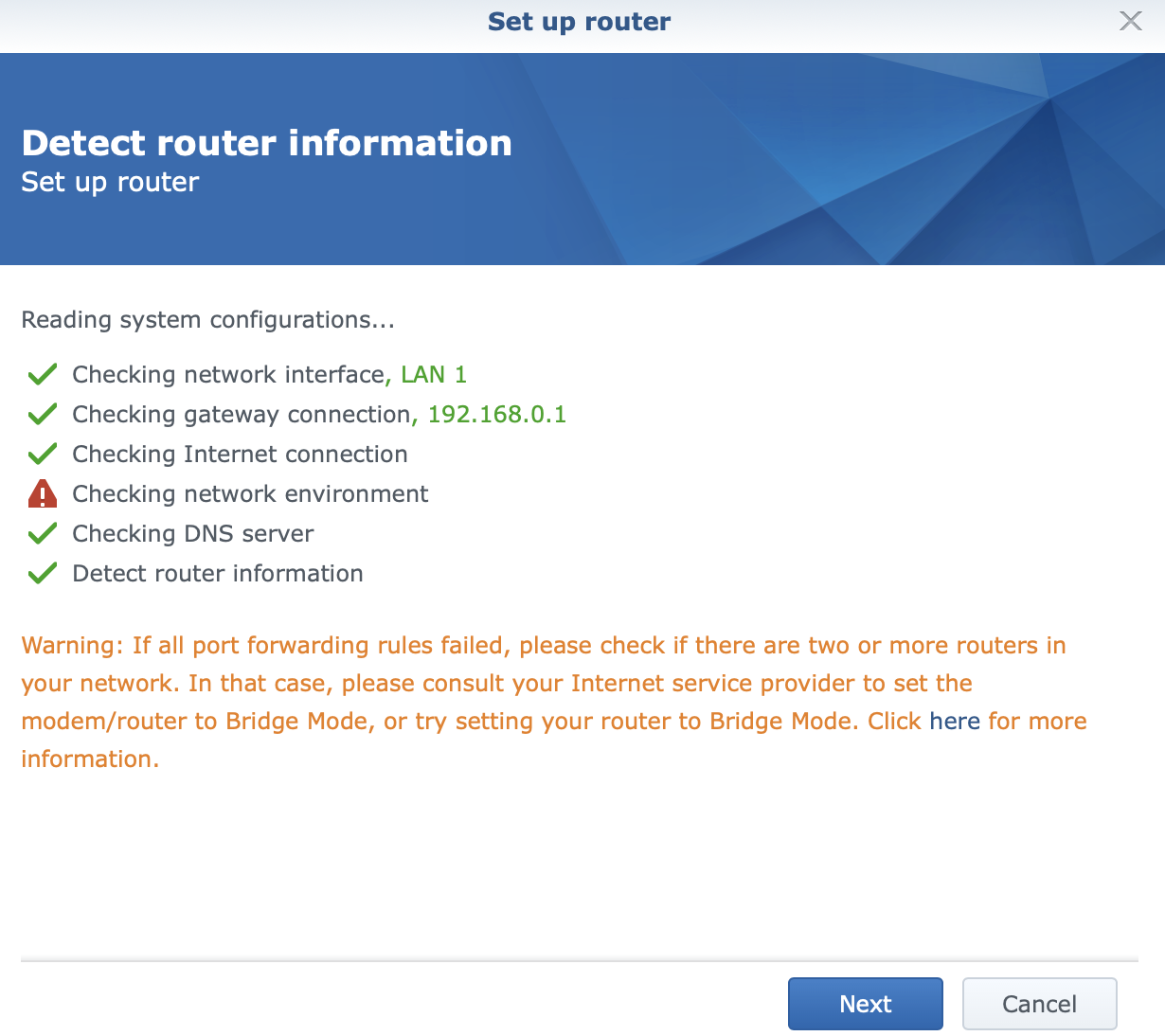Screen dimensions: 1165x1036
Task: Cancel the router setup
Action: (1039, 1004)
